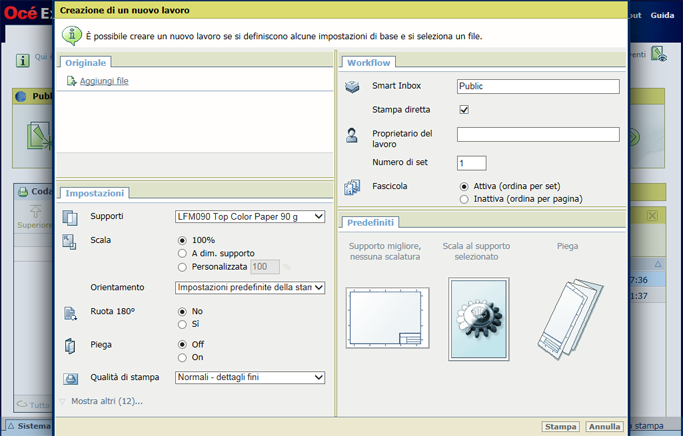Image resolution: width=683 pixels, height=436 pixels.
Task: Switch to the Originale tab
Action: coord(85,62)
